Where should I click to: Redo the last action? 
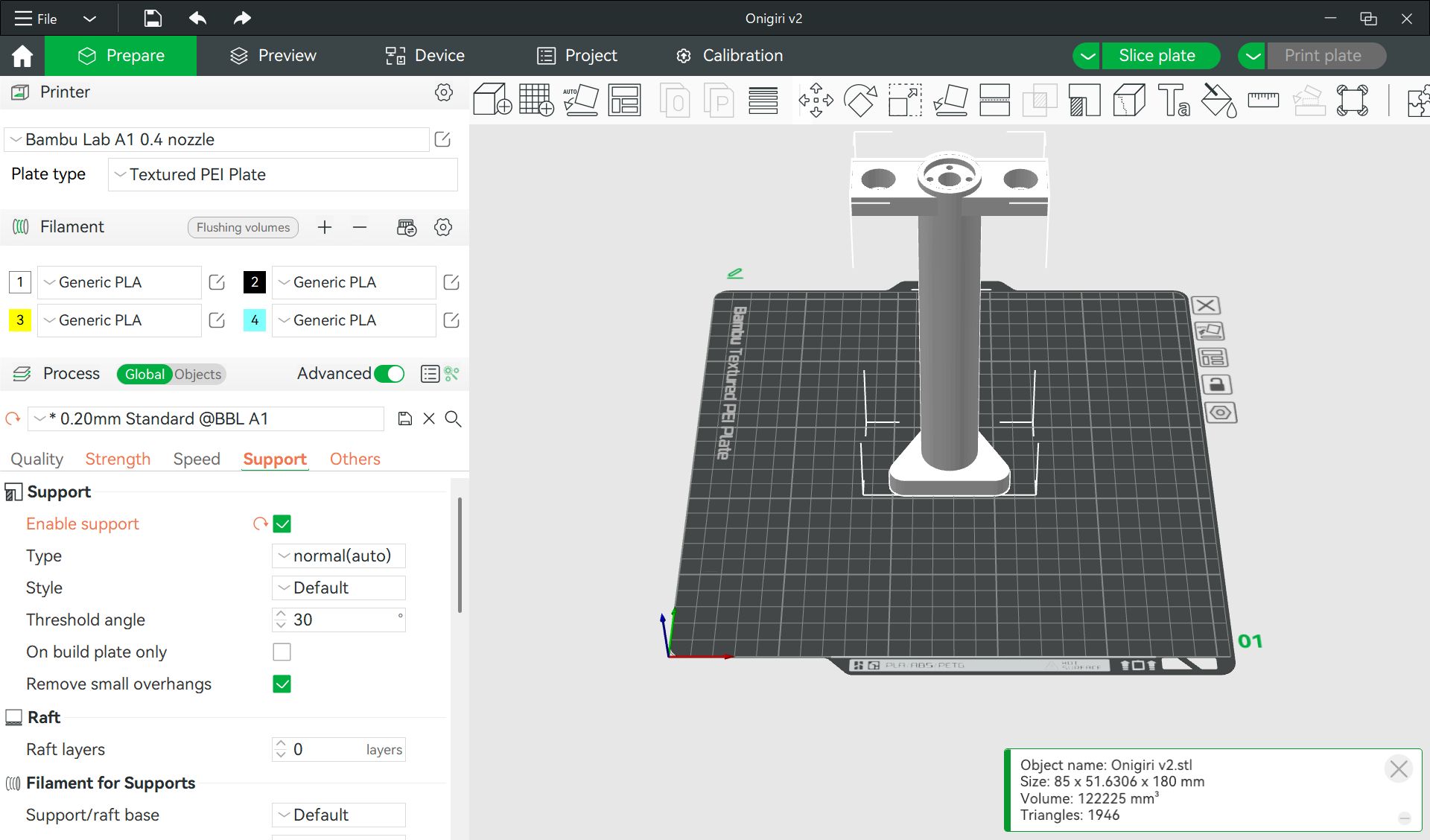tap(242, 19)
